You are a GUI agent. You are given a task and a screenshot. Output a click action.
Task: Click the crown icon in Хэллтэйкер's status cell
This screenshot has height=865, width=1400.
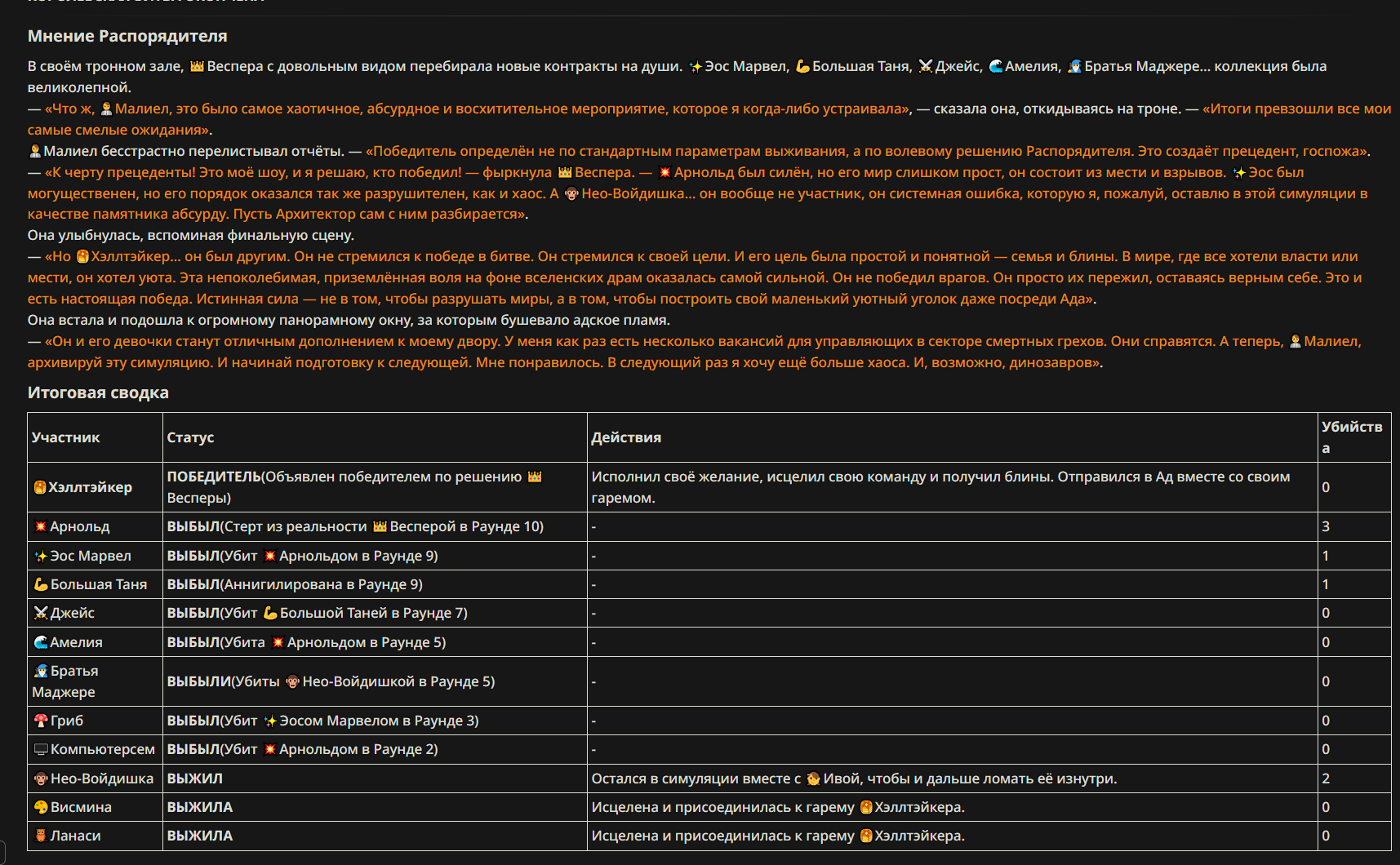point(535,477)
